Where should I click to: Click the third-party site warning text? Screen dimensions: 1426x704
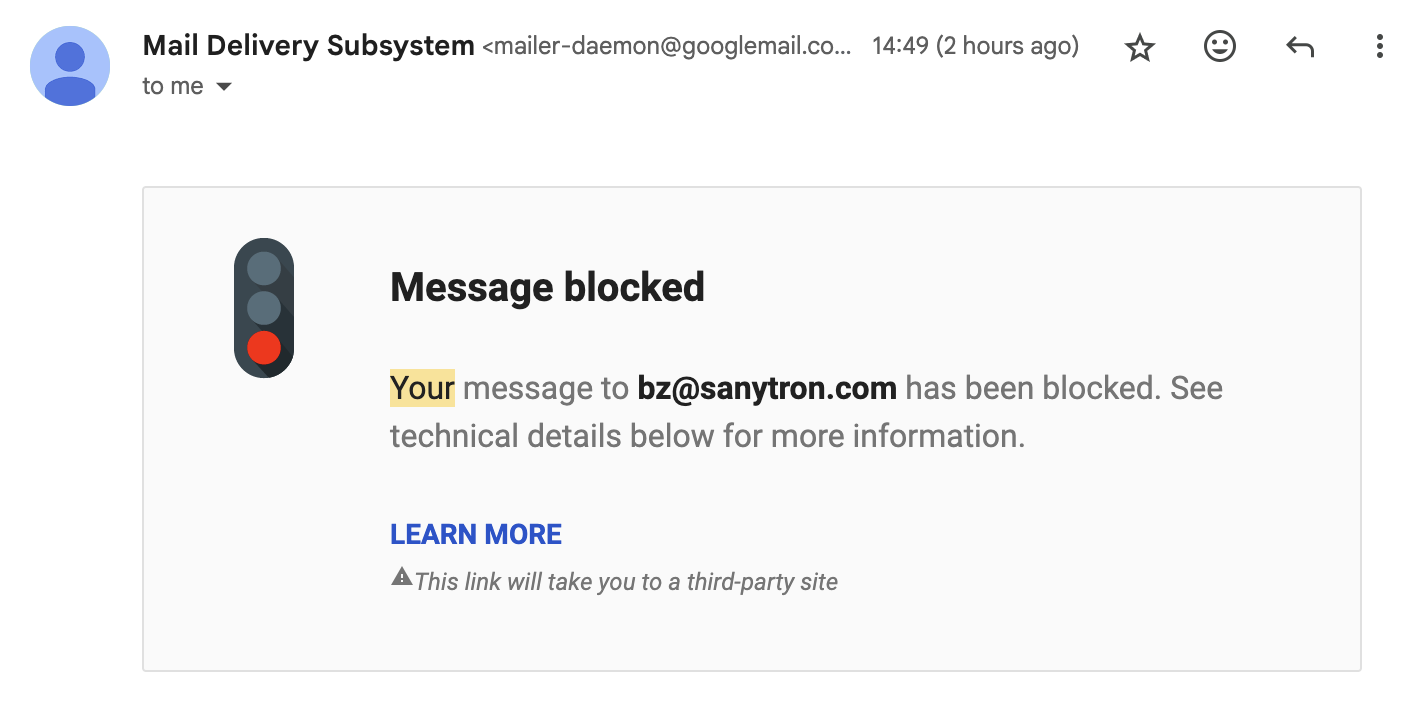(x=626, y=581)
